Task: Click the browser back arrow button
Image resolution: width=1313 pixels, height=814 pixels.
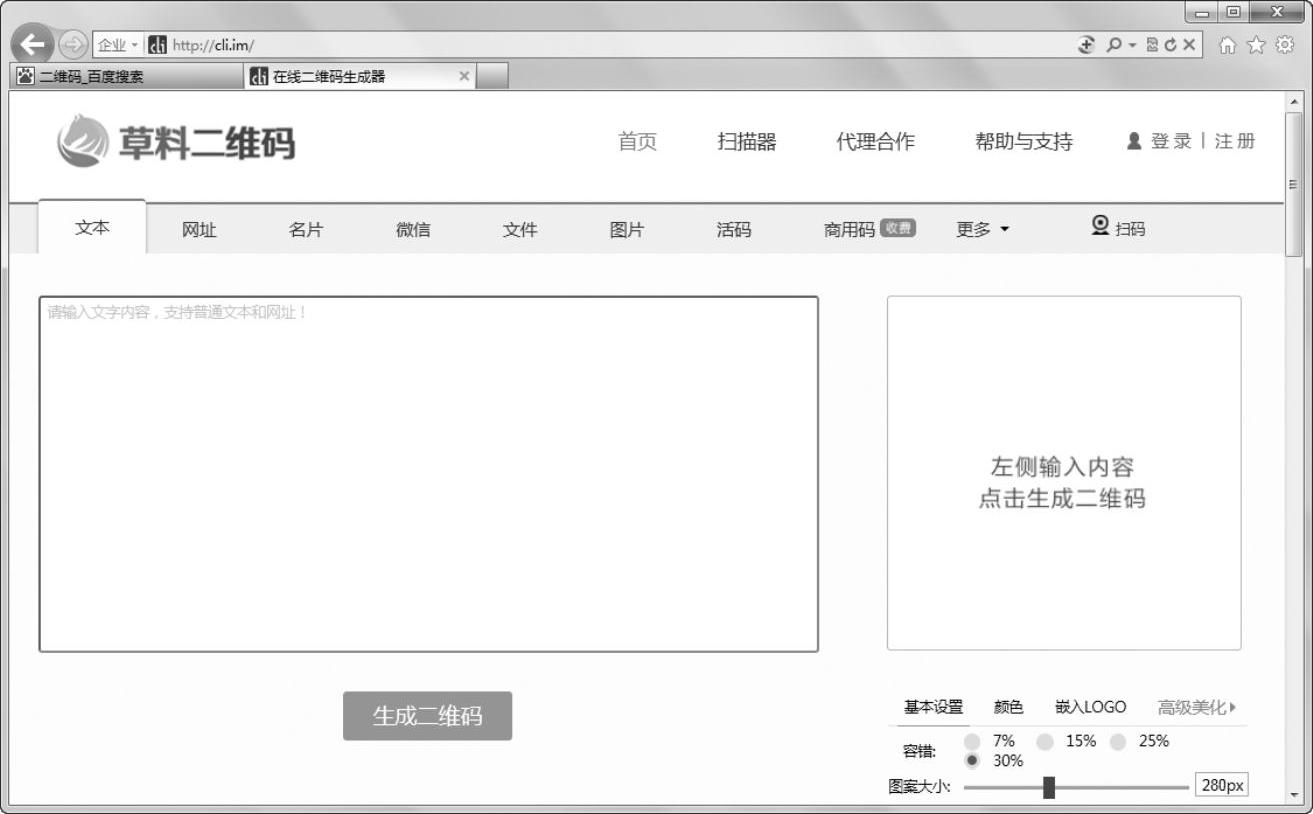Action: tap(35, 45)
